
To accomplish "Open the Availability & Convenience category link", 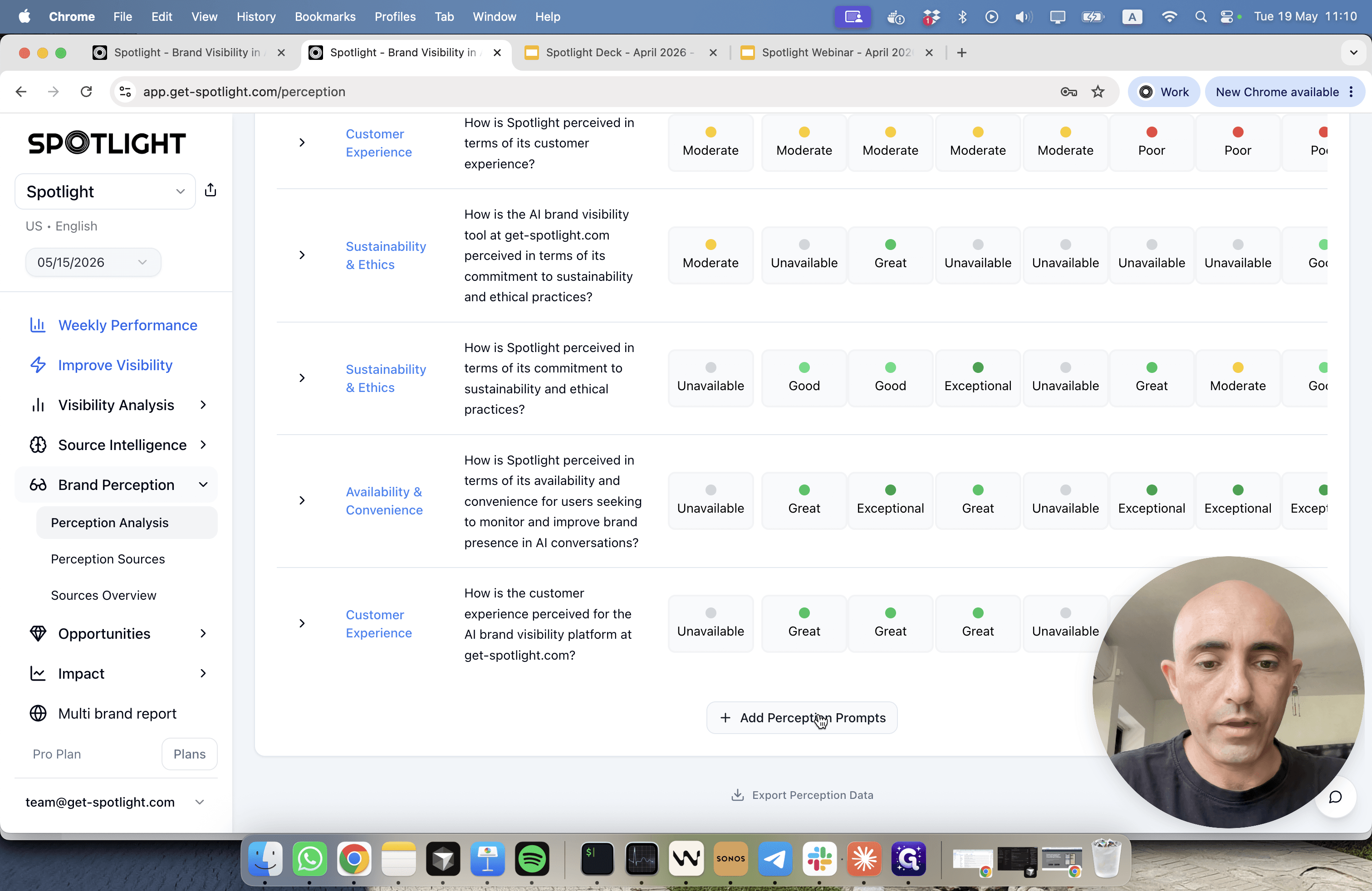I will tap(384, 500).
